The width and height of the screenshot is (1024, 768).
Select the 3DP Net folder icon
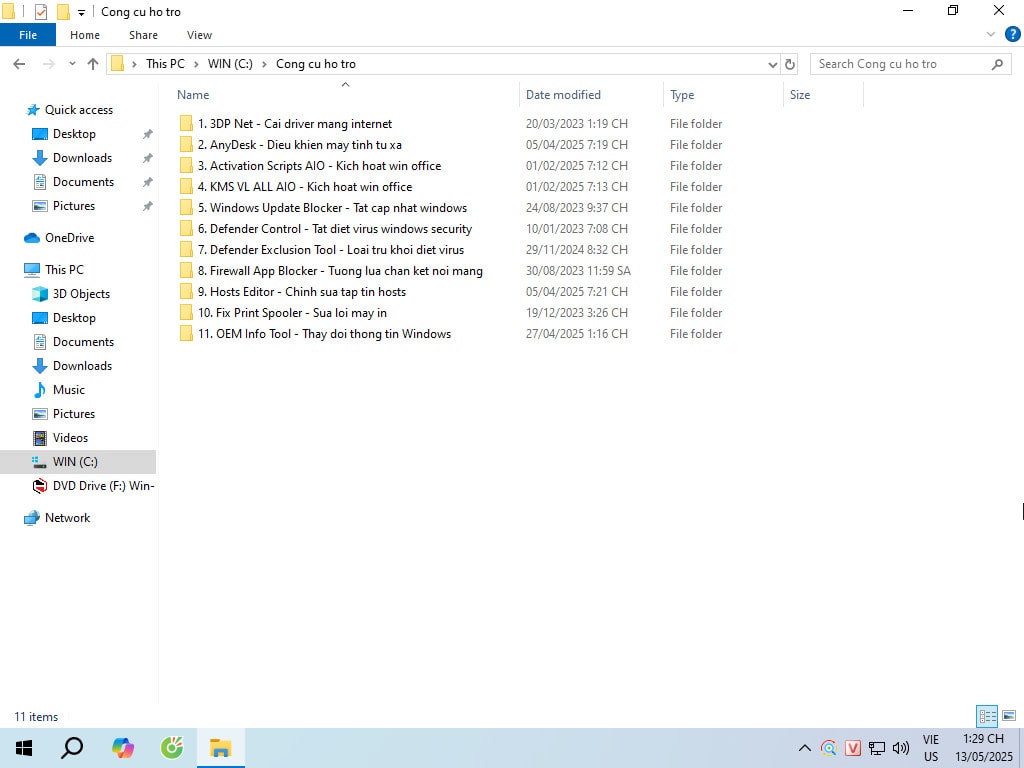click(x=186, y=123)
